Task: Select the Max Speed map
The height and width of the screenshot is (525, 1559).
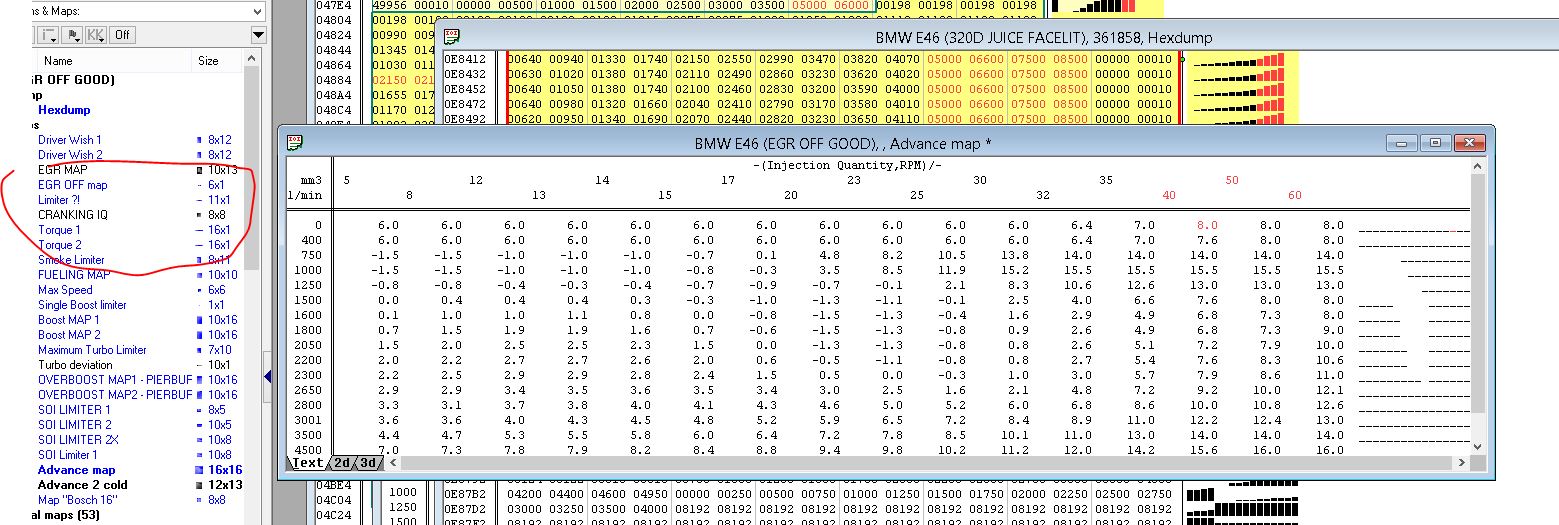Action: pyautogui.click(x=65, y=290)
